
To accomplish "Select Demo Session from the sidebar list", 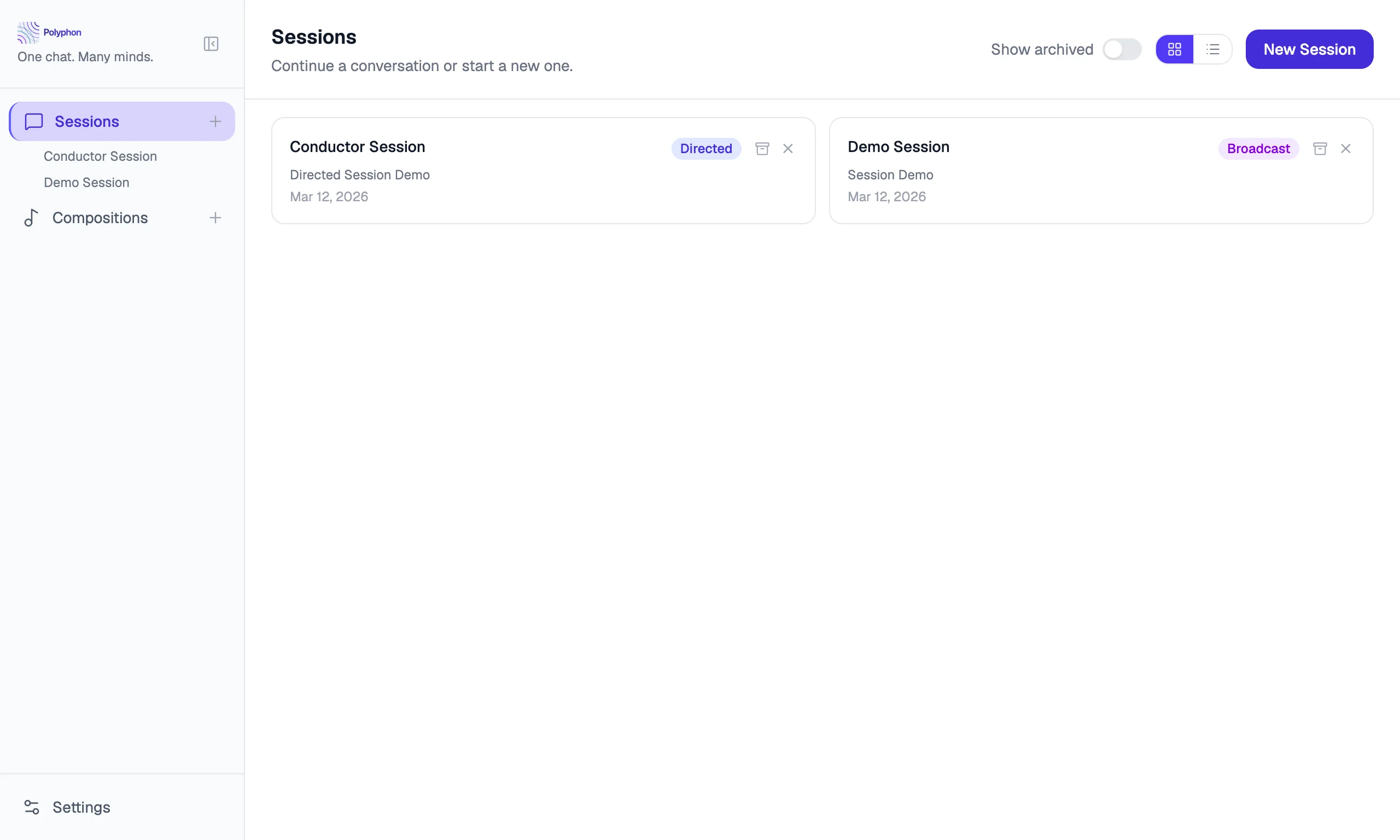I will point(86,182).
